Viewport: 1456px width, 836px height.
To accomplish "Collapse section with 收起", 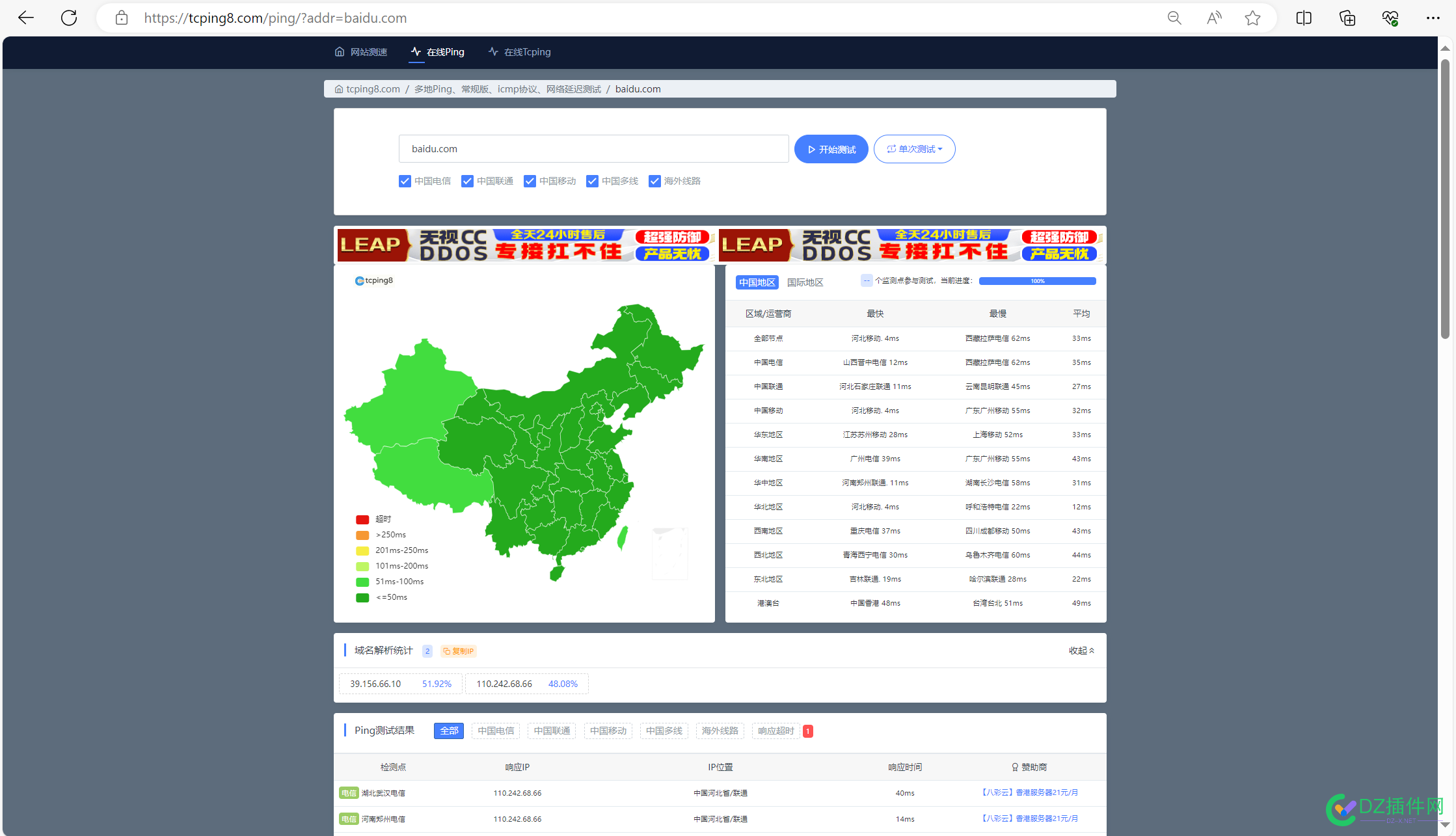I will 1081,651.
